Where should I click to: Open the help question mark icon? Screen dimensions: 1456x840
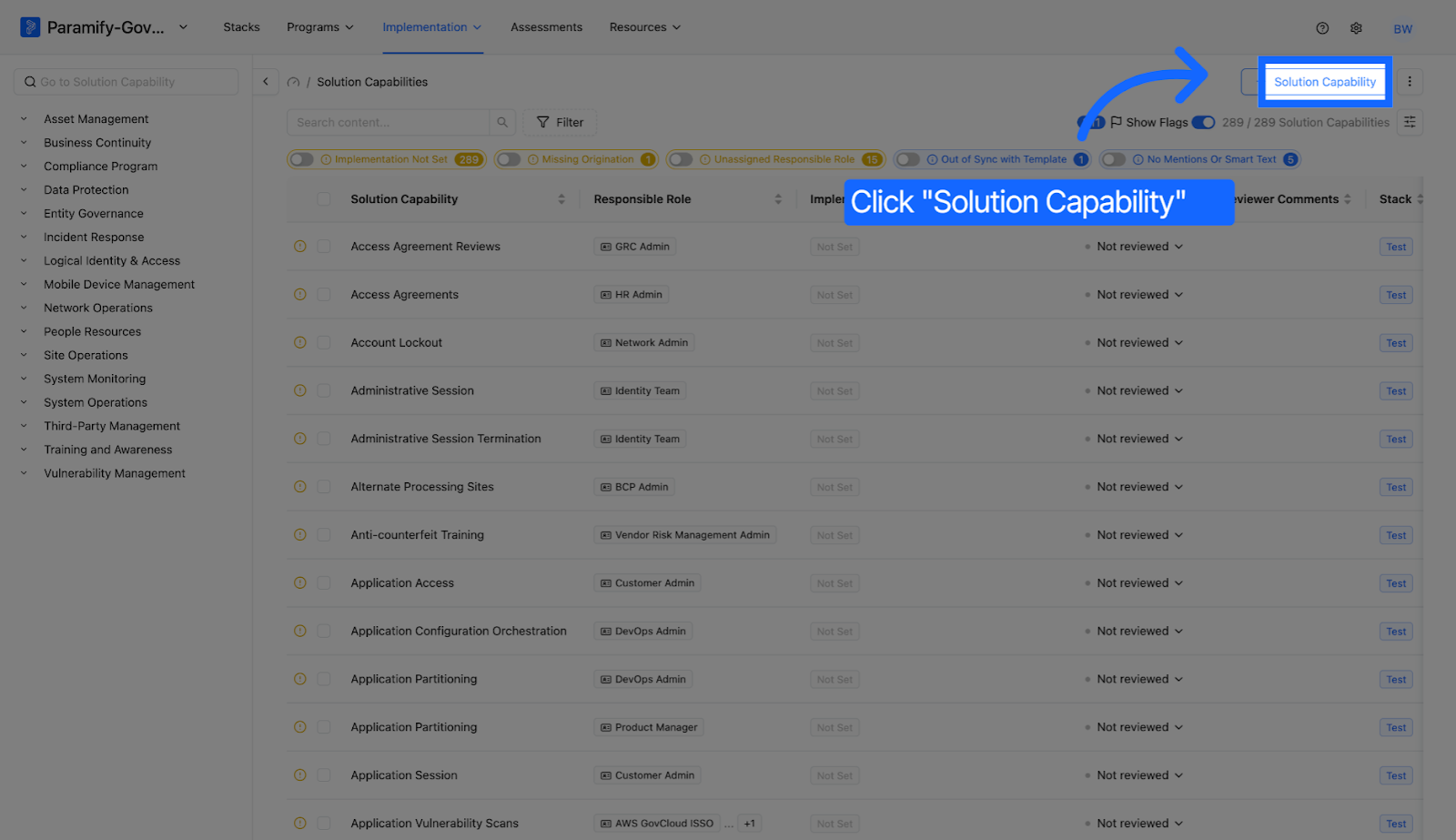[x=1322, y=28]
